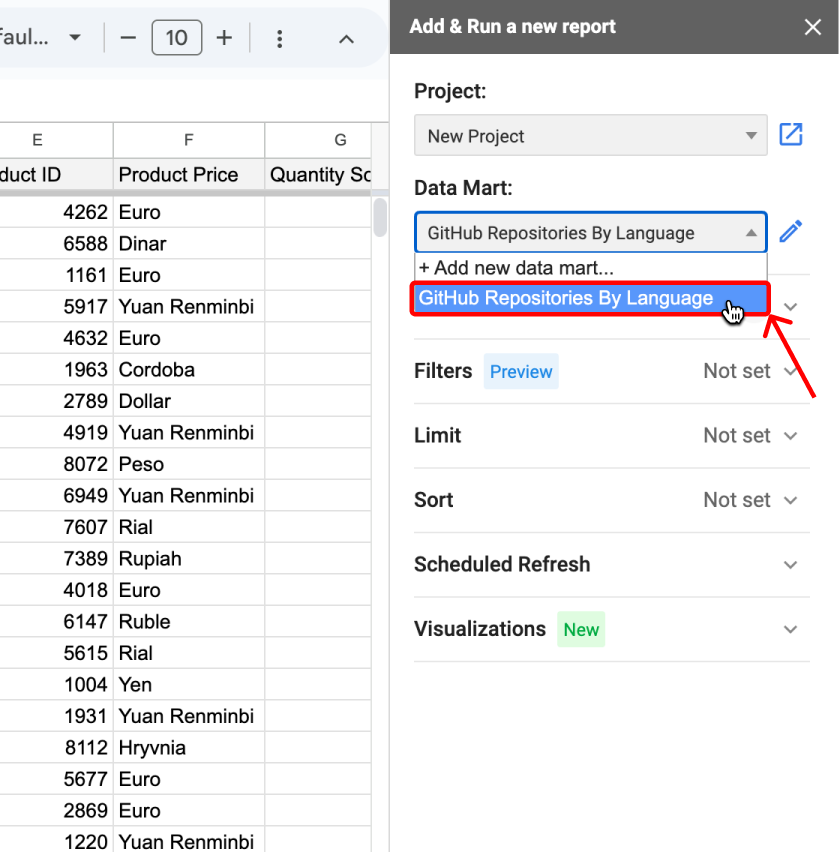Click the Preview badge next to Filters
Image resolution: width=839 pixels, height=852 pixels.
[521, 372]
